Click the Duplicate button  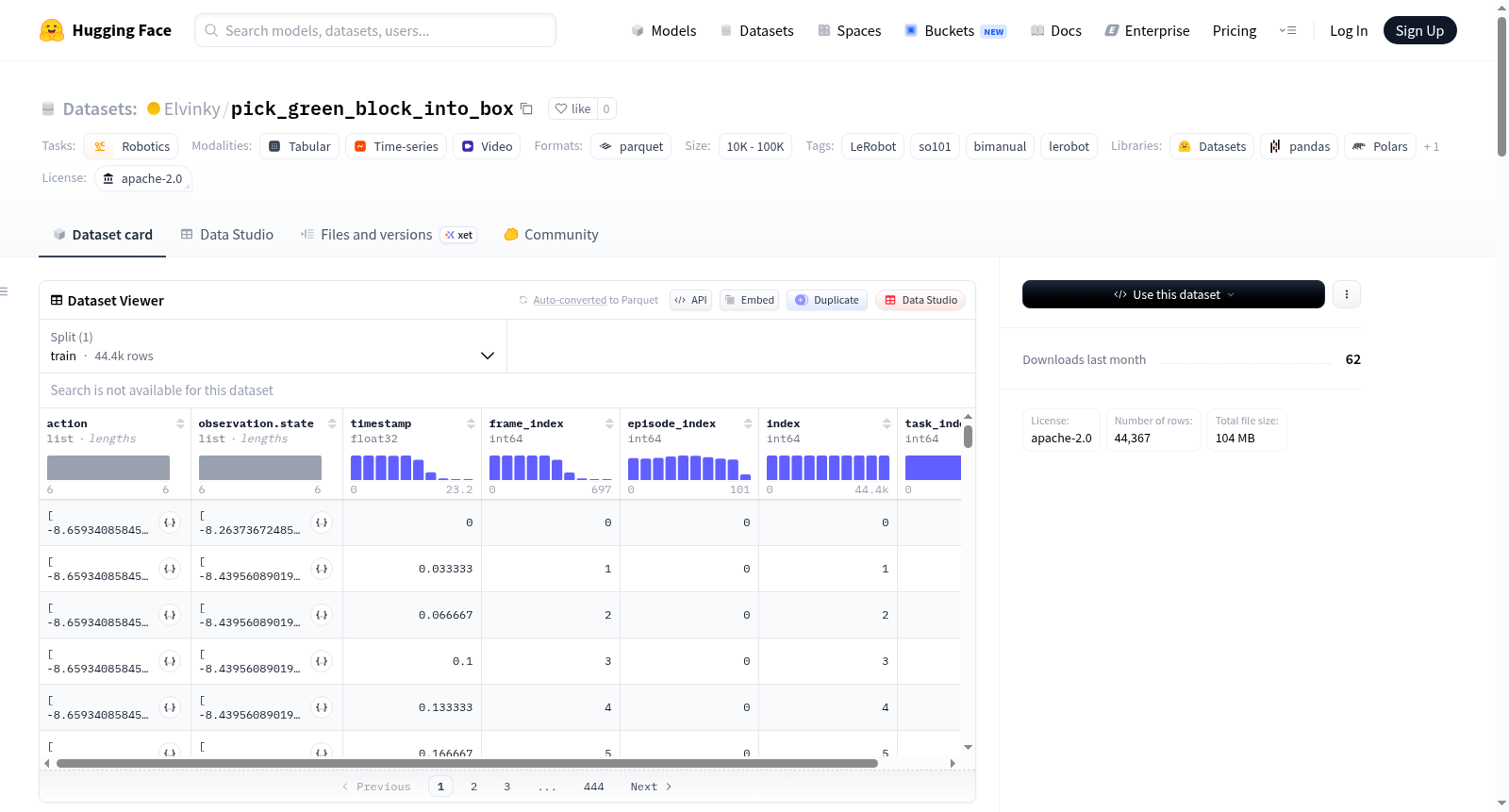click(827, 300)
